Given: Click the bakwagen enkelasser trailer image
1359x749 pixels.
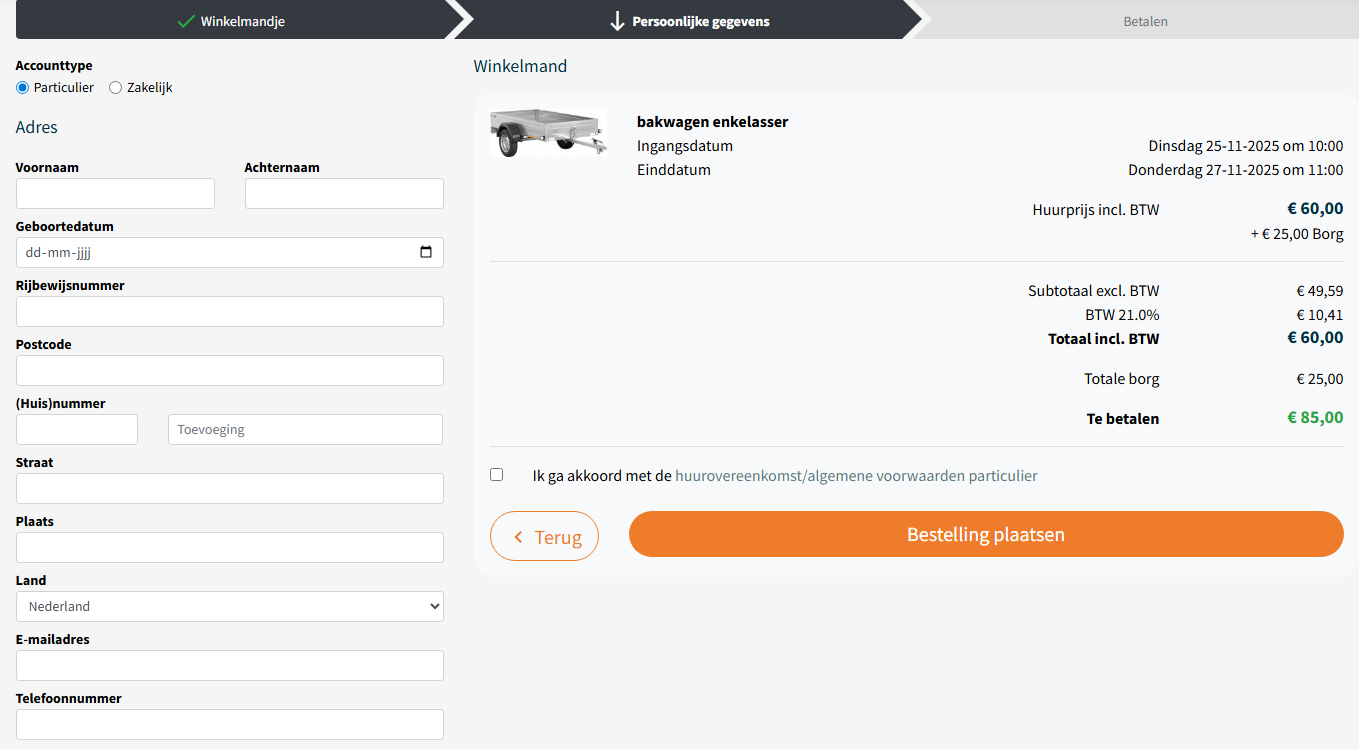Looking at the screenshot, I should click(x=548, y=133).
